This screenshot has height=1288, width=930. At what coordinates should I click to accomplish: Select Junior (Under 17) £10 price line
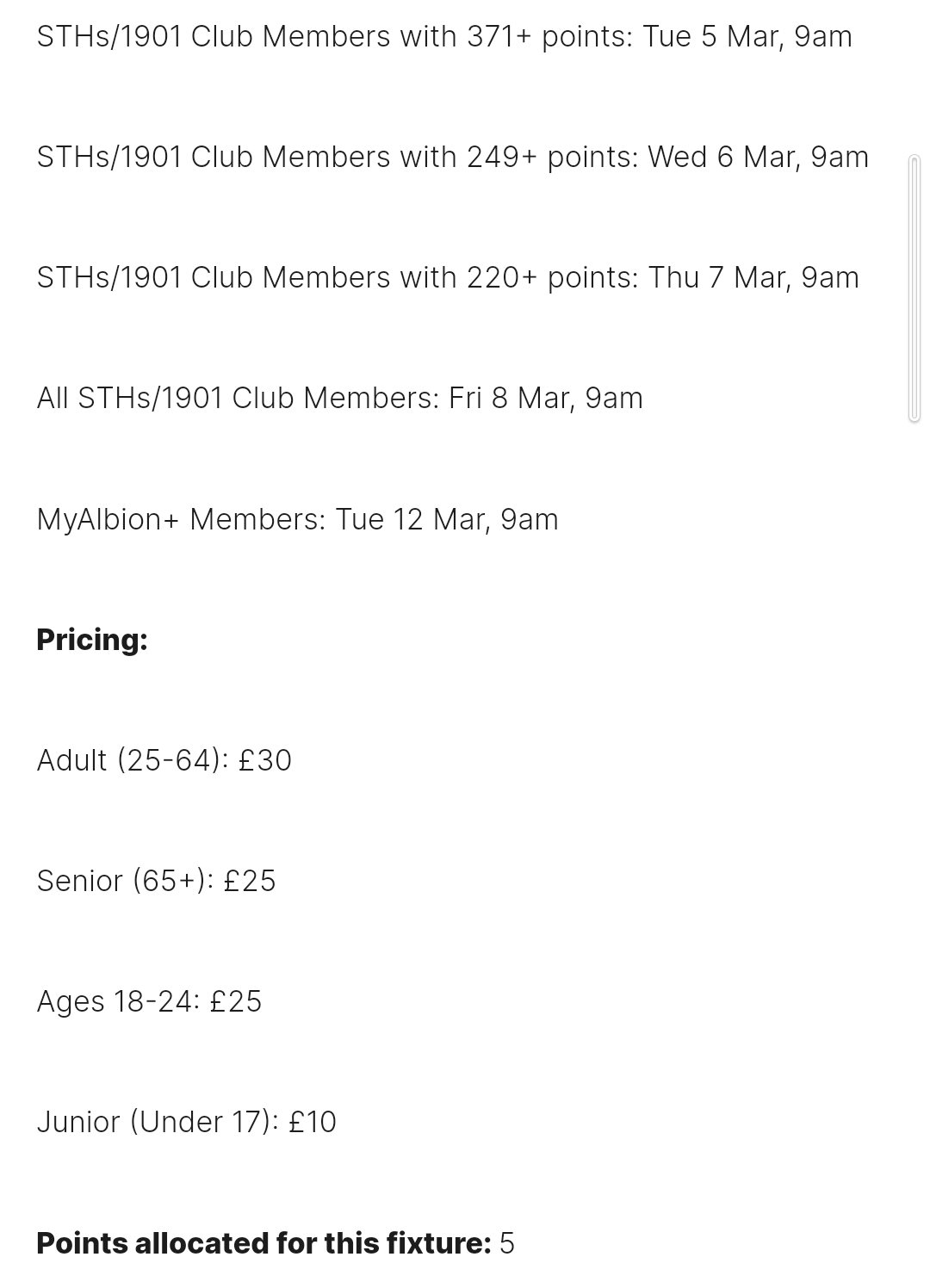pos(186,1122)
